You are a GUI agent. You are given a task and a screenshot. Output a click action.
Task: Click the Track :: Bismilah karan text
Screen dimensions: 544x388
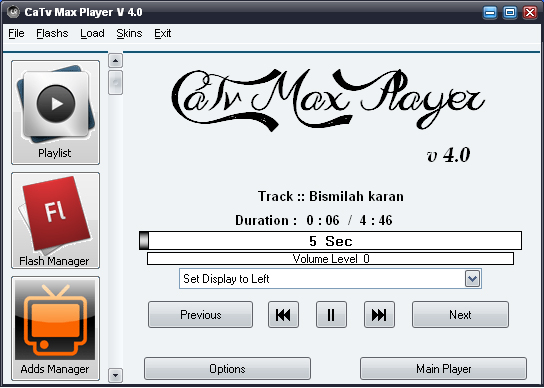[331, 196]
